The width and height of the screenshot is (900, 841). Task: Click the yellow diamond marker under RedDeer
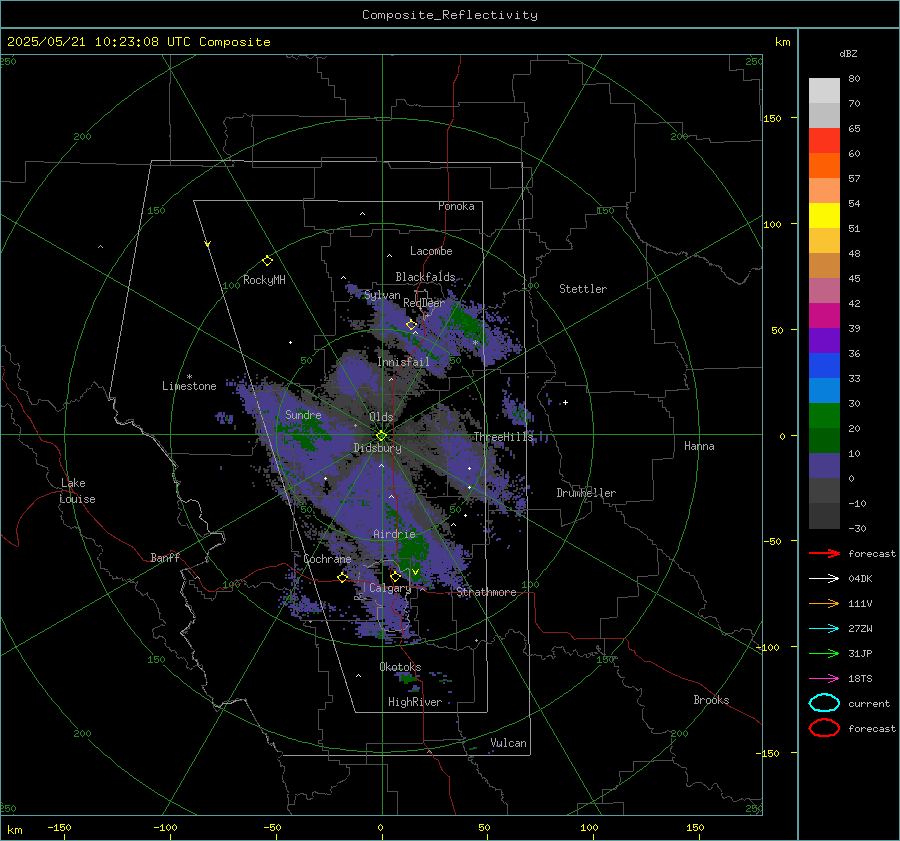point(411,325)
